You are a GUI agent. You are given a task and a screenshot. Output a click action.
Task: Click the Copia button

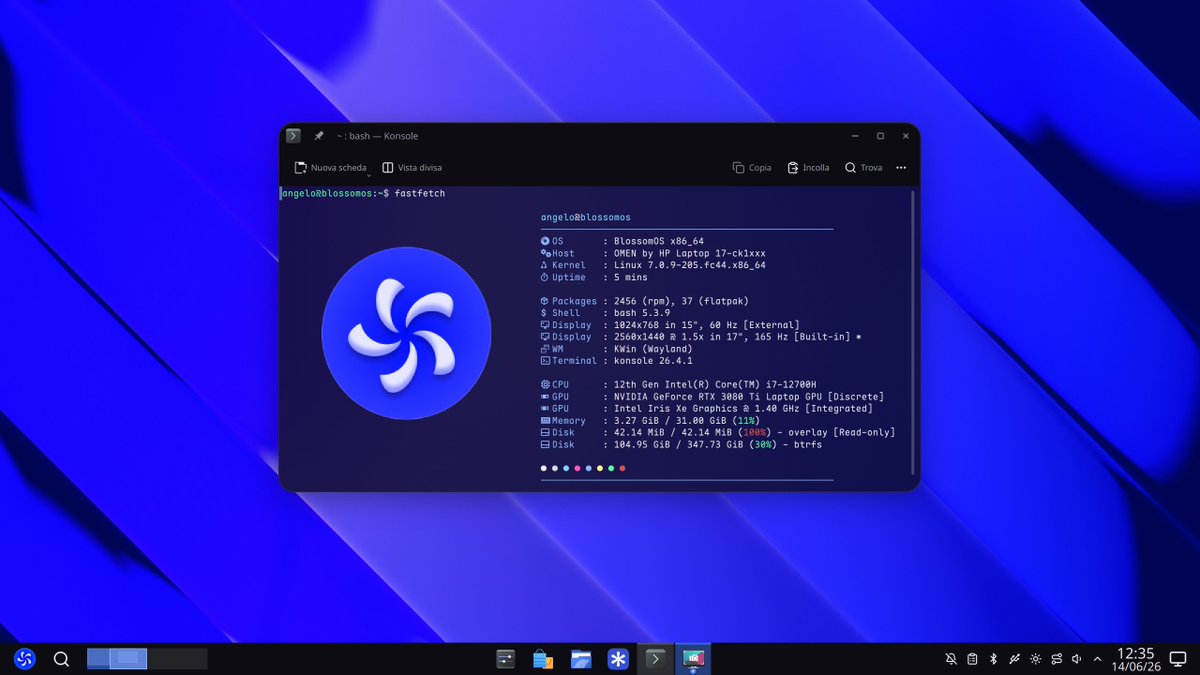[x=752, y=167]
